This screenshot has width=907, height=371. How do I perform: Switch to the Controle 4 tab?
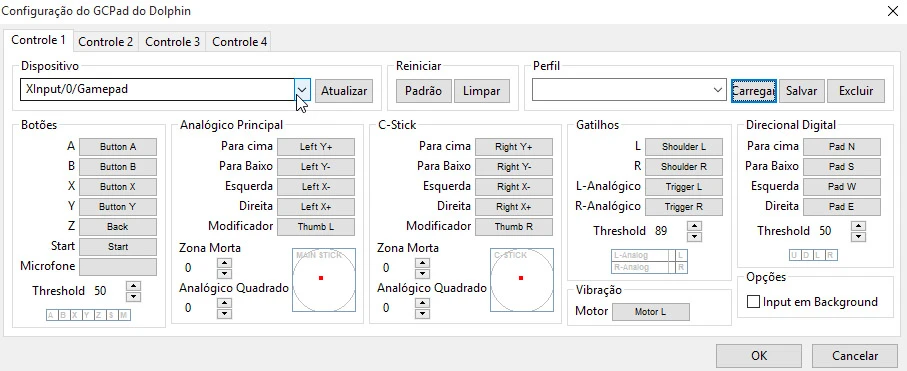tap(239, 42)
